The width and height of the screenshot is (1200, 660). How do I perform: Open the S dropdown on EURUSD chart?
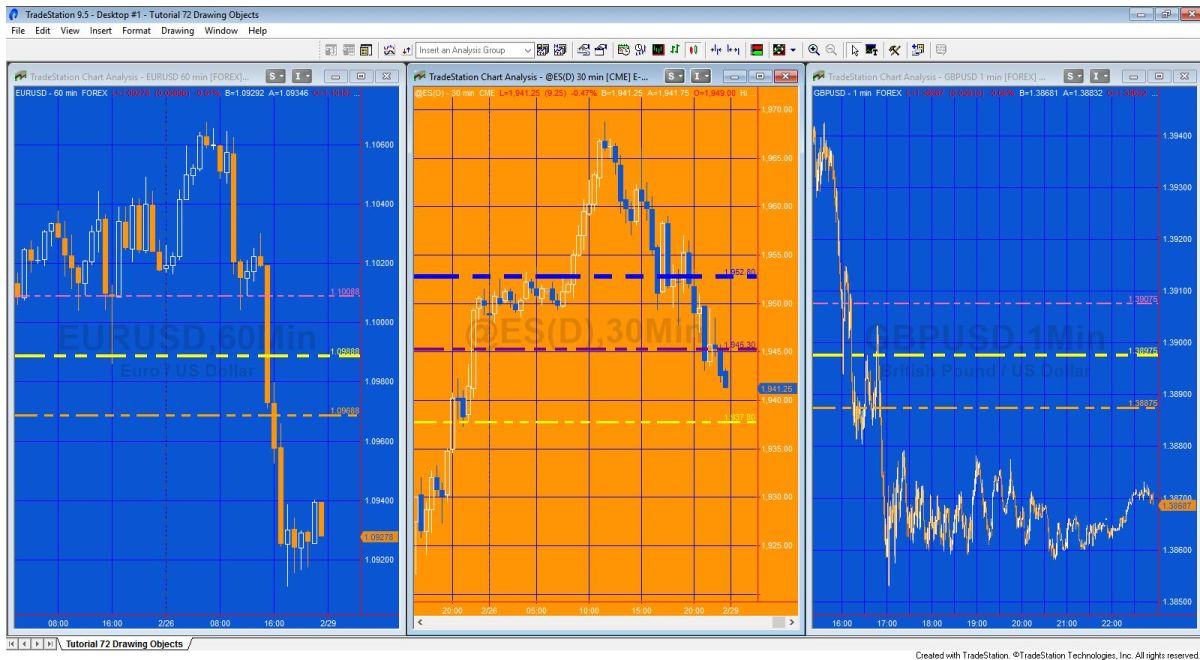(277, 76)
